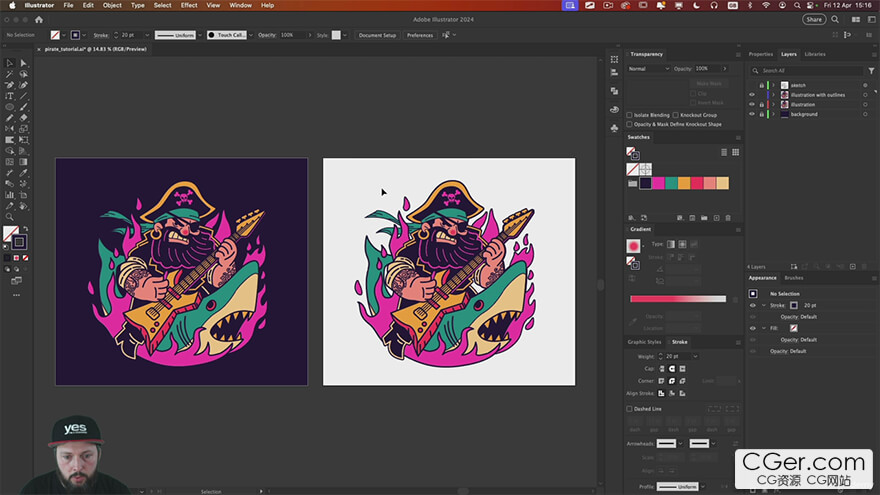880x495 pixels.
Task: Click Preferences button
Action: click(x=420, y=35)
